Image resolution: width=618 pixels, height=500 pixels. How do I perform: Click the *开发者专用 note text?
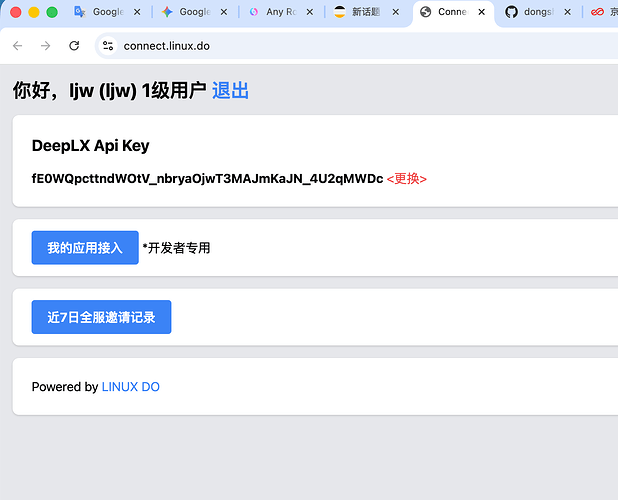pyautogui.click(x=176, y=248)
